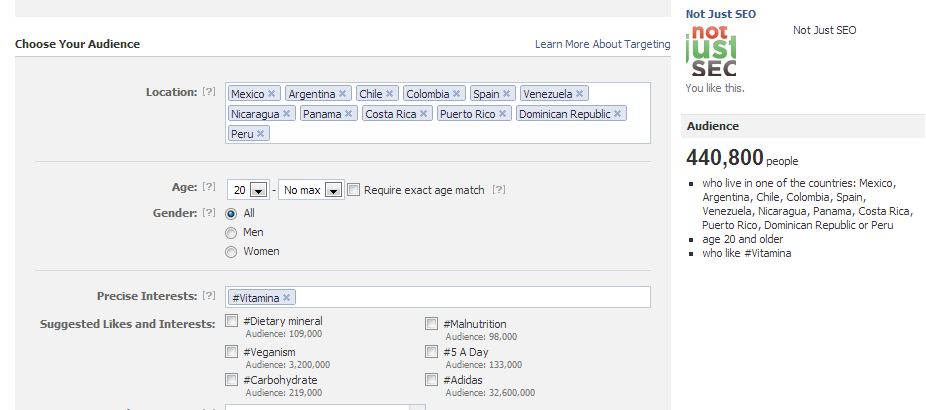The width and height of the screenshot is (926, 410).
Task: Click the Not Just SEO logo thumbnail
Action: click(x=711, y=53)
